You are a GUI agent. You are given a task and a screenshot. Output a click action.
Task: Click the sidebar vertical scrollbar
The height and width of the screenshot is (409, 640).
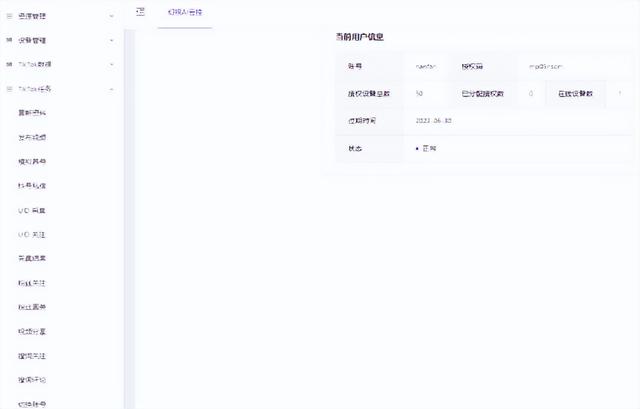tap(128, 200)
